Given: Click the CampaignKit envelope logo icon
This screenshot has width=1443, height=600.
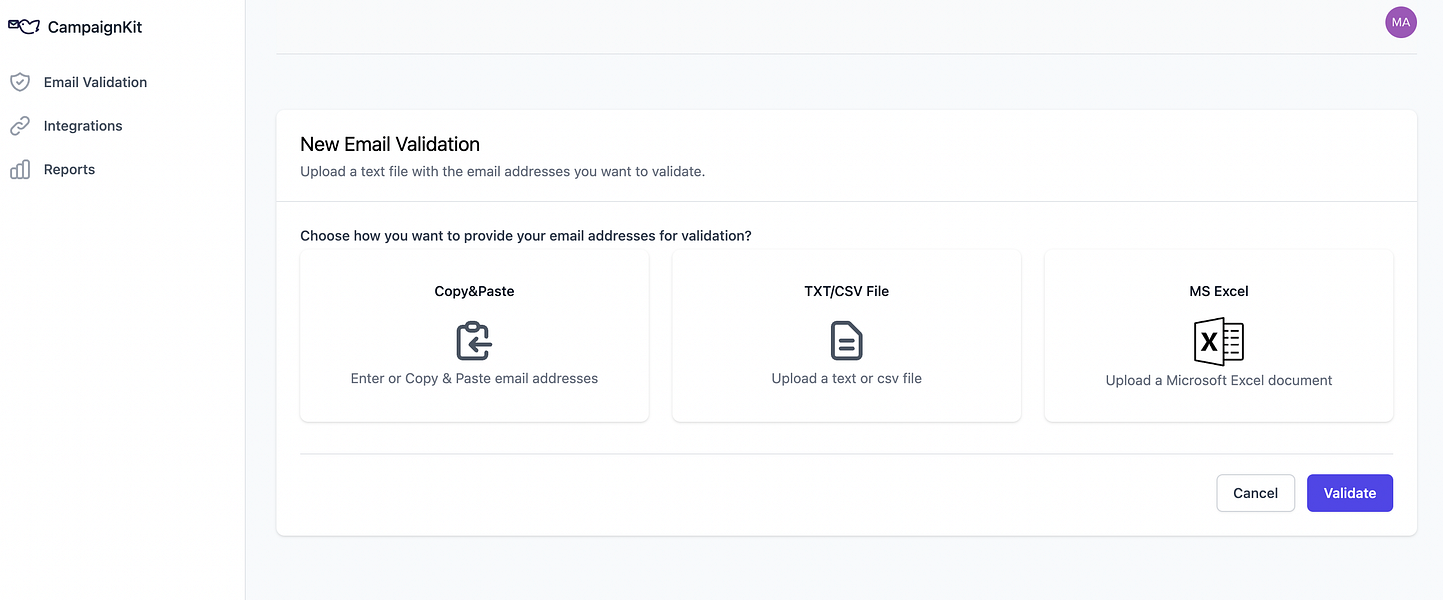Looking at the screenshot, I should (x=24, y=27).
